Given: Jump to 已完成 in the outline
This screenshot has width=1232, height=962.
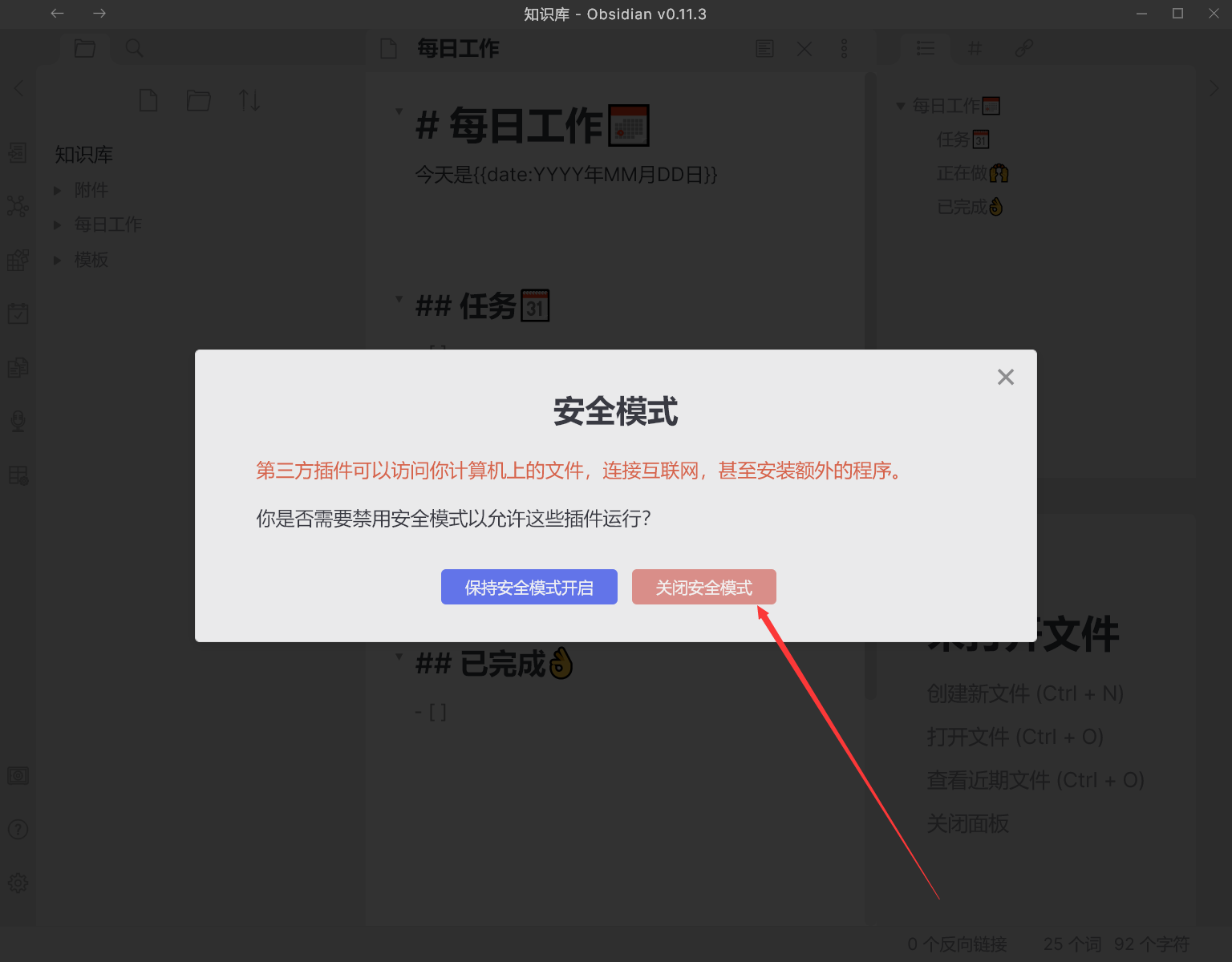Looking at the screenshot, I should pyautogui.click(x=971, y=207).
